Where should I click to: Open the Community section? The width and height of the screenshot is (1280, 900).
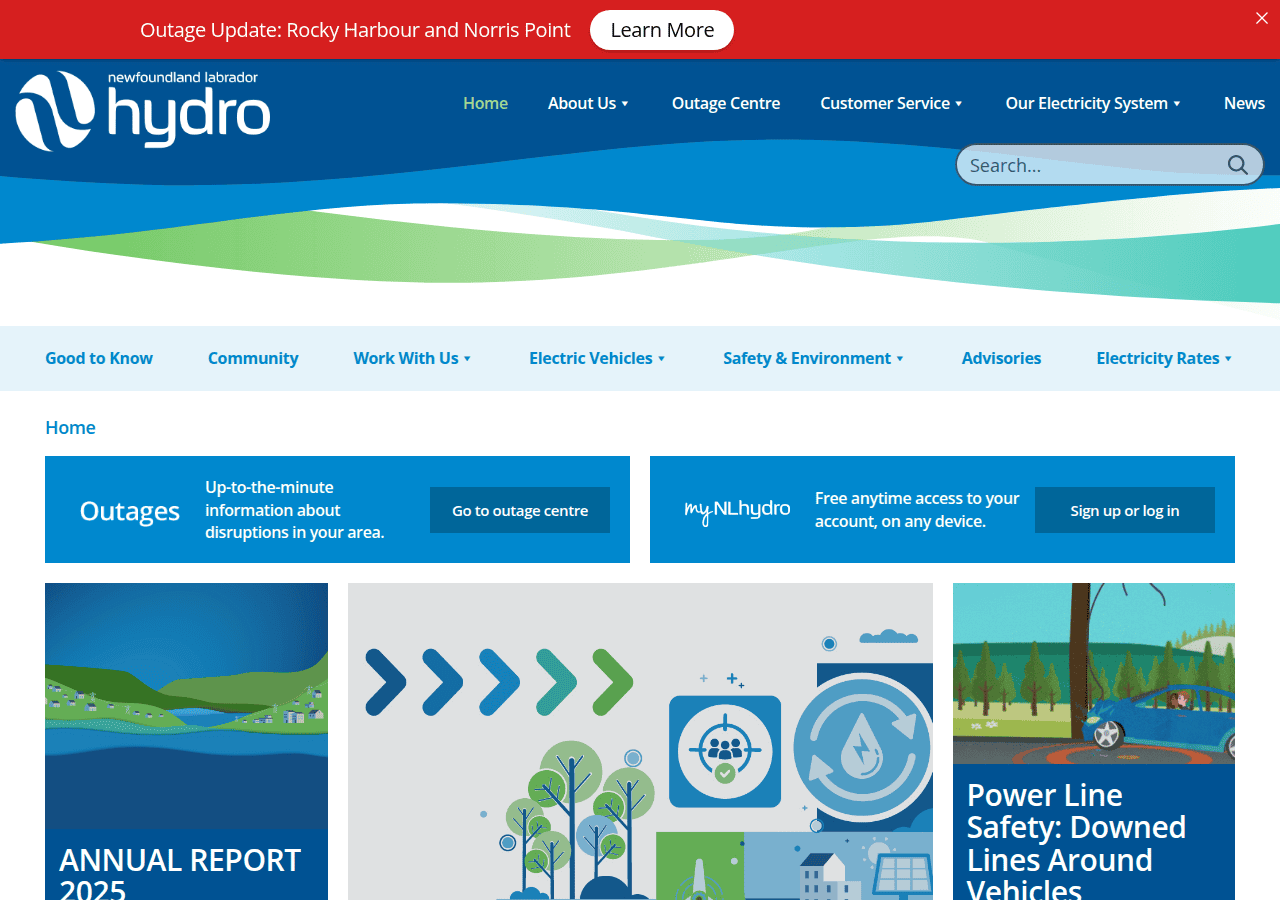coord(253,358)
